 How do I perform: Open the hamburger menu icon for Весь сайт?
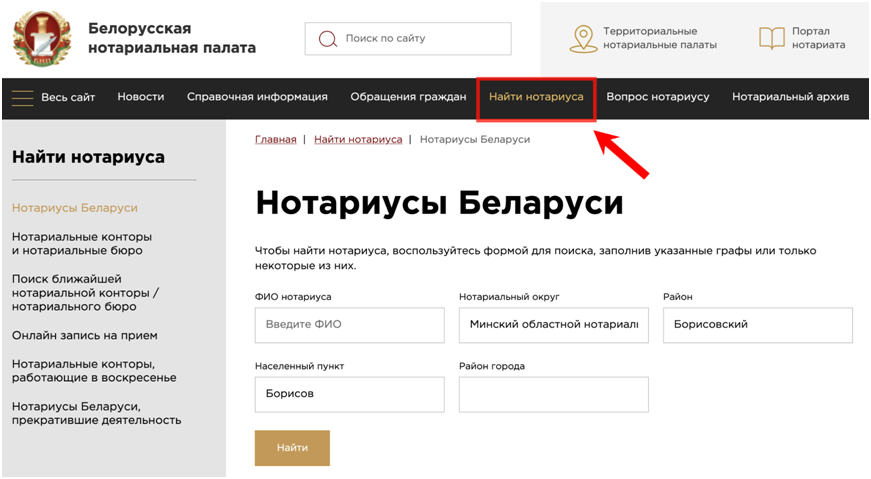click(22, 97)
